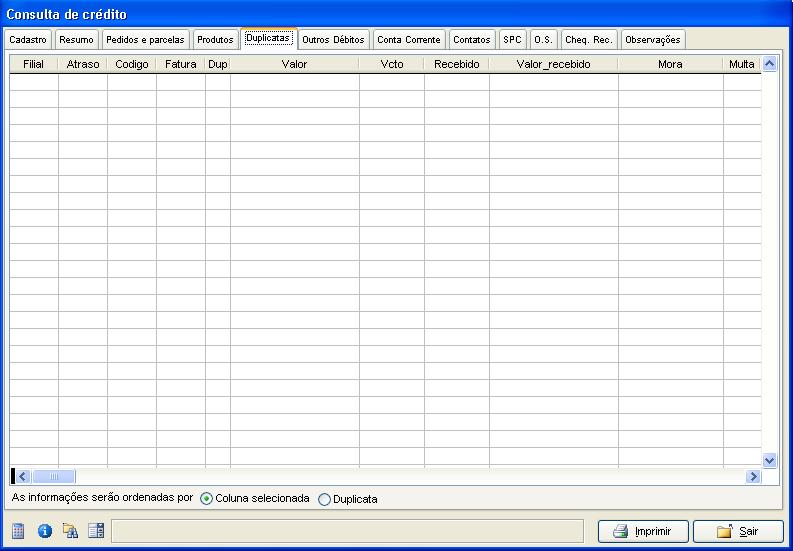Click the Imprimir button
The height and width of the screenshot is (551, 793).
tap(643, 531)
